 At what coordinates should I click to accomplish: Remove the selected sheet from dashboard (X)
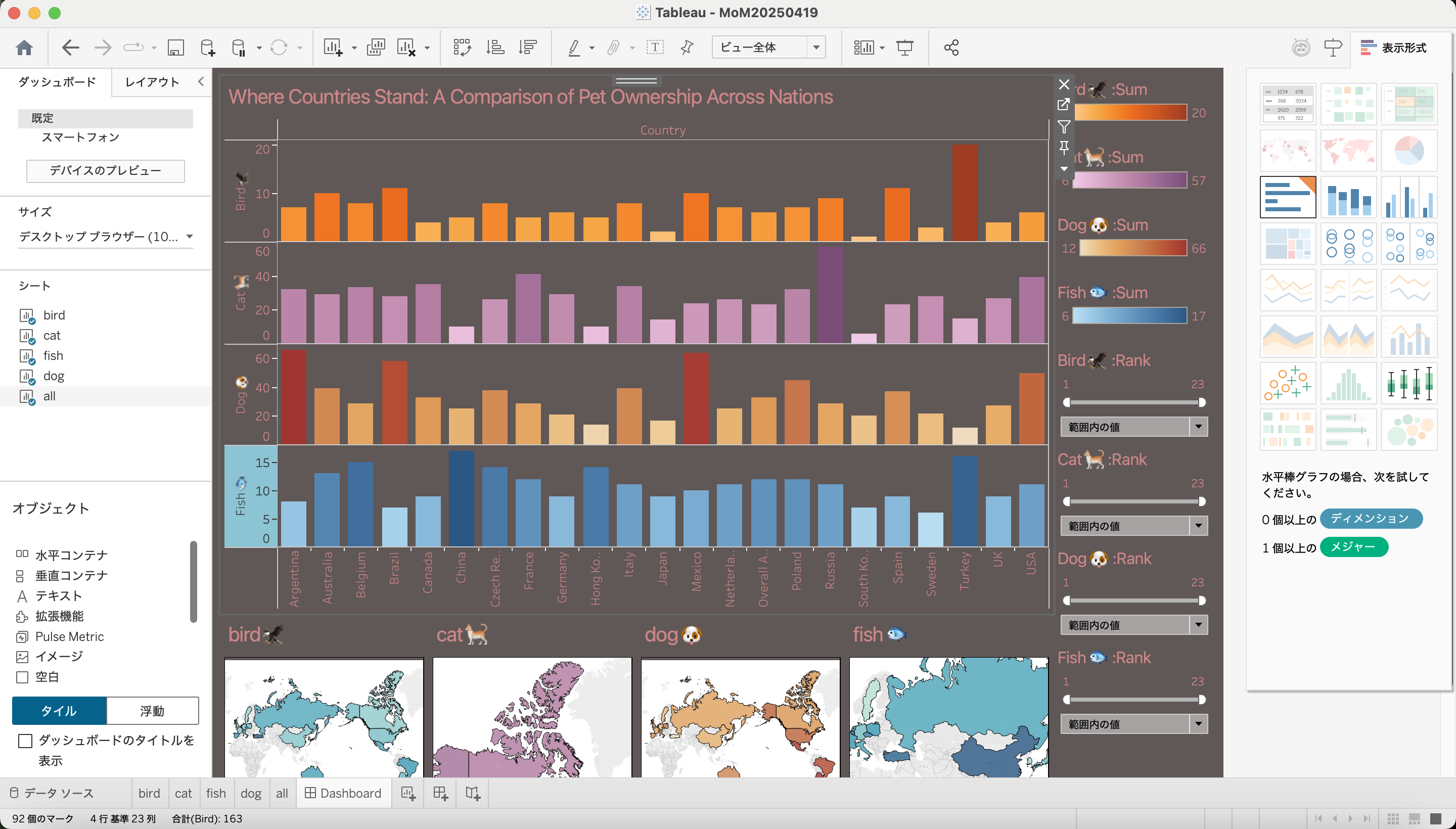pyautogui.click(x=1064, y=84)
